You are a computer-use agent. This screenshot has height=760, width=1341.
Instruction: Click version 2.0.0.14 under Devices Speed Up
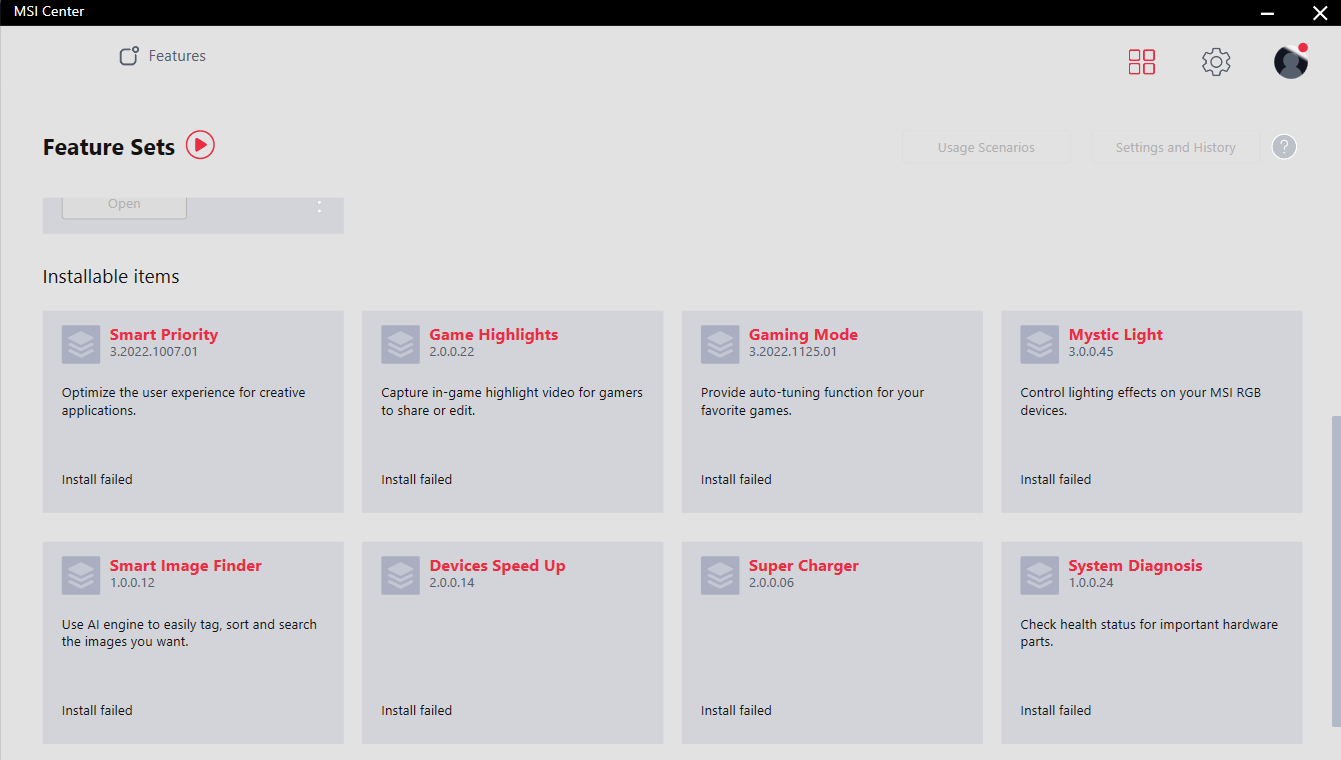tap(452, 583)
